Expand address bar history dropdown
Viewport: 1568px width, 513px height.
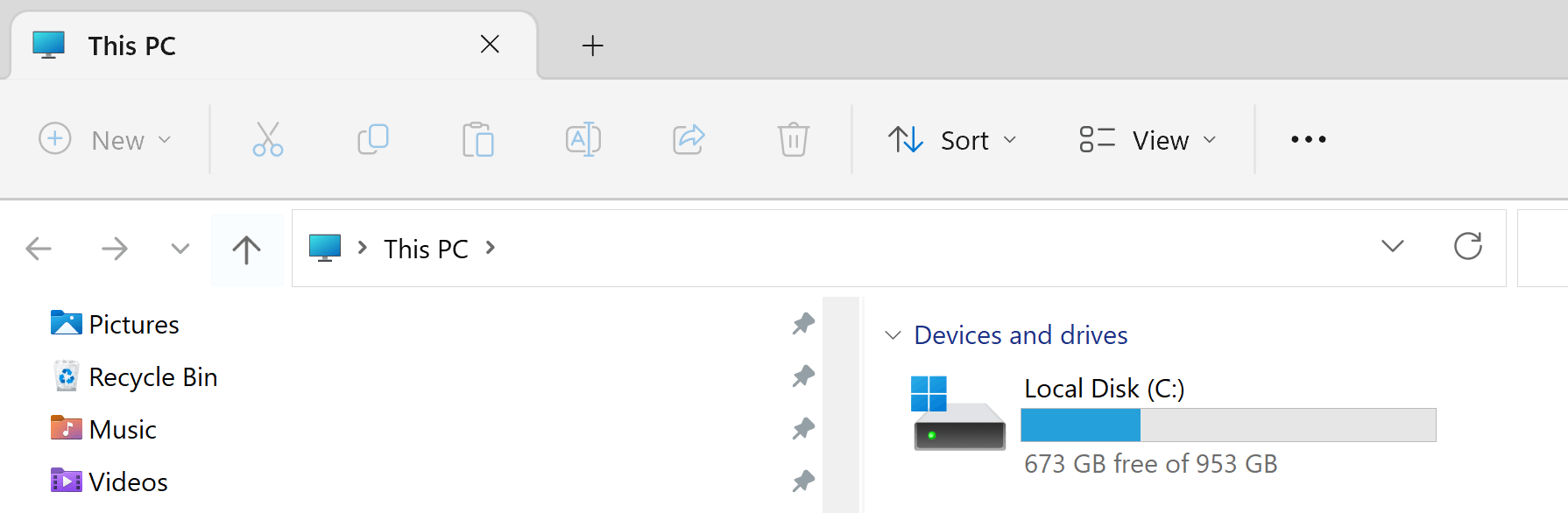(x=1393, y=247)
